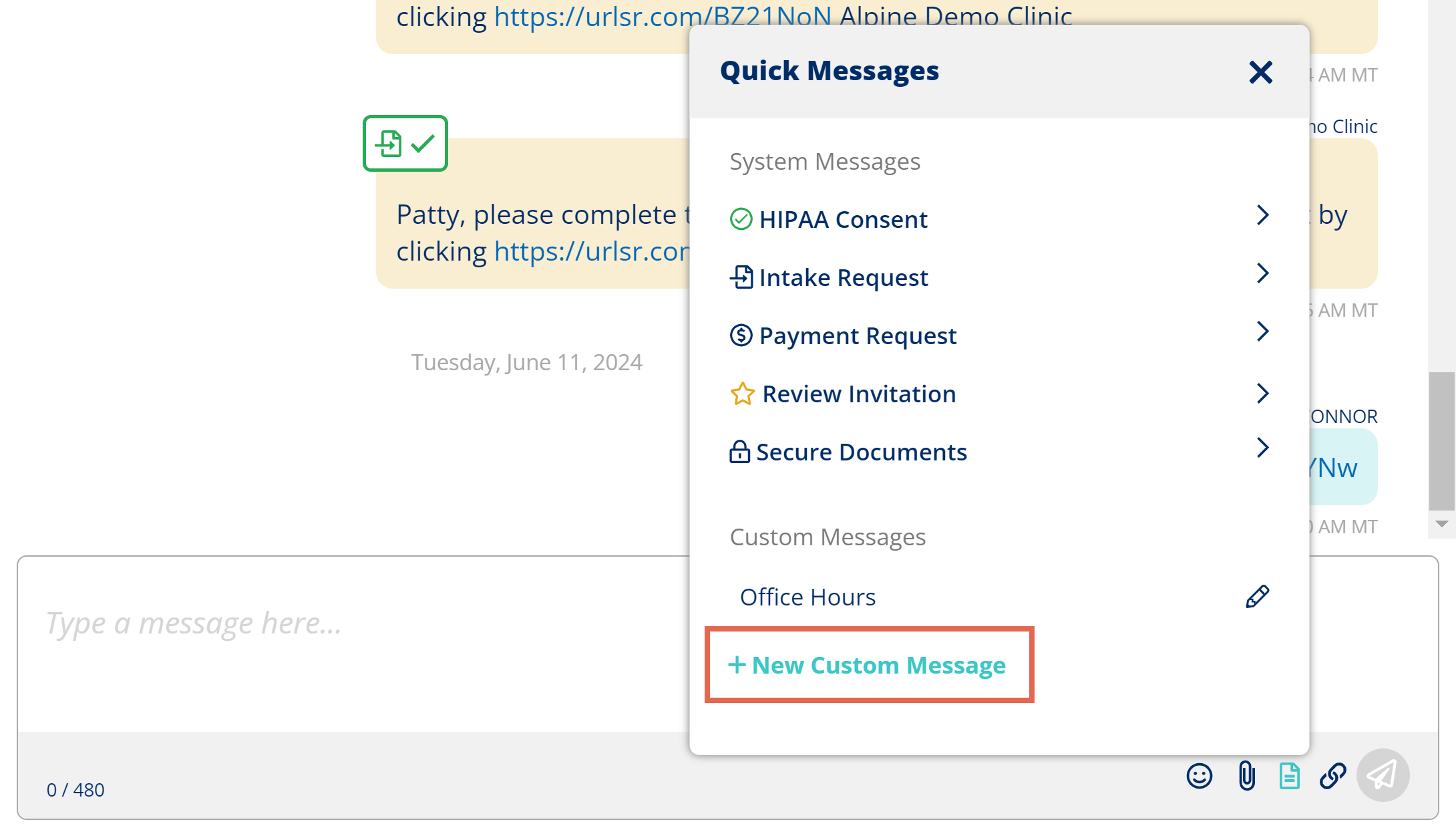Open the emoji picker
Image resolution: width=1456 pixels, height=836 pixels.
point(1199,776)
